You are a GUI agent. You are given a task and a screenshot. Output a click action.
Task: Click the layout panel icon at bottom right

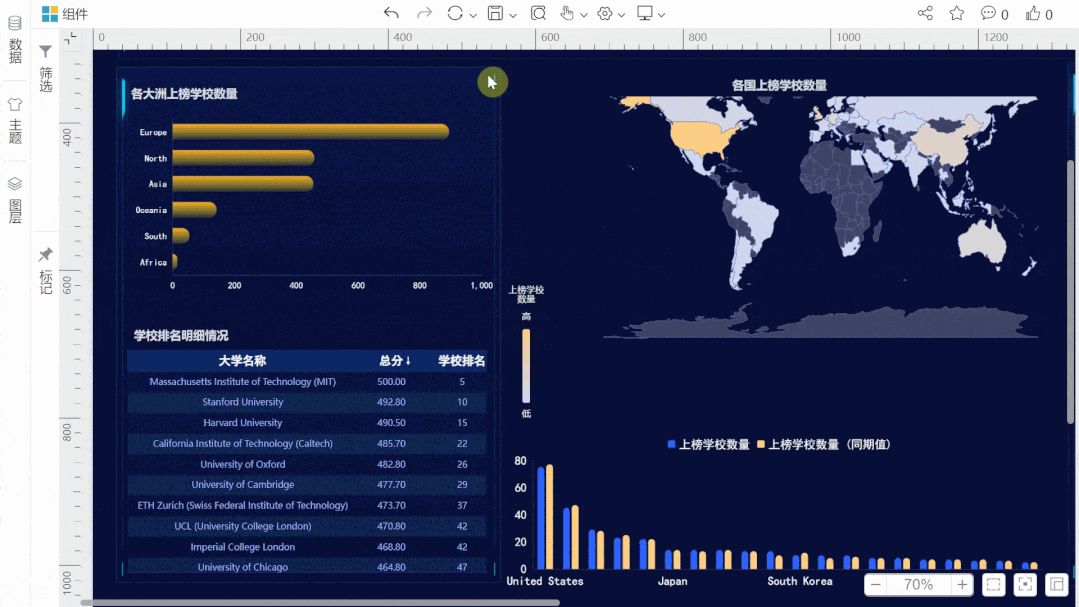coord(1056,585)
